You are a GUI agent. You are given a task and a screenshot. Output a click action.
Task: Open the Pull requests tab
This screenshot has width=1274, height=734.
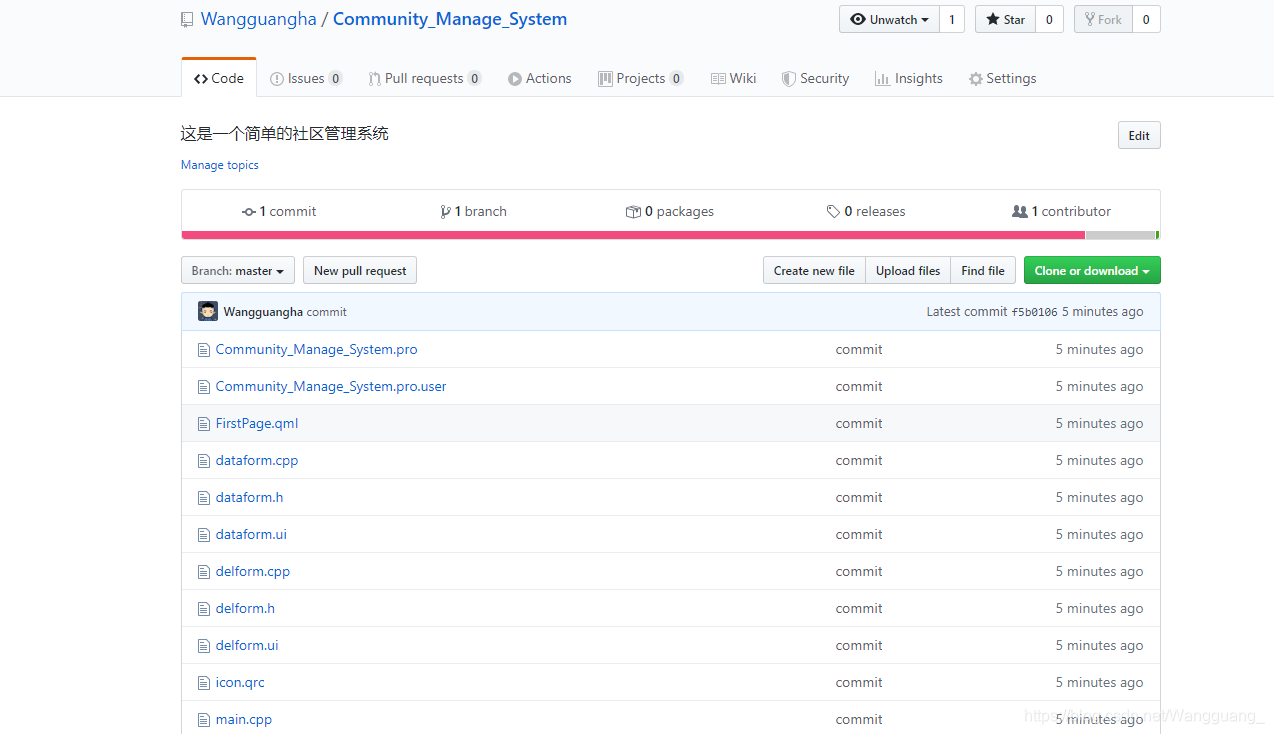pyautogui.click(x=425, y=78)
